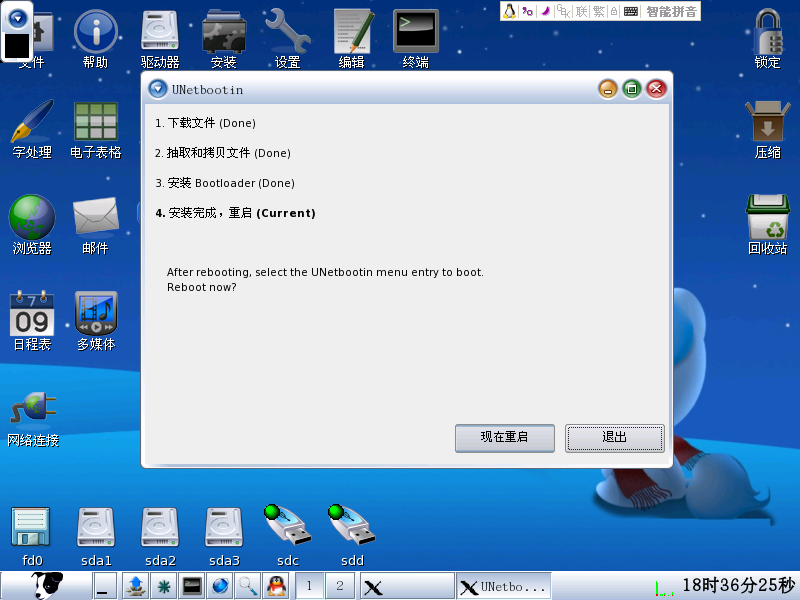Screen dimensions: 800x600
Task: Switch to virtual desktop 2
Action: coord(340,586)
